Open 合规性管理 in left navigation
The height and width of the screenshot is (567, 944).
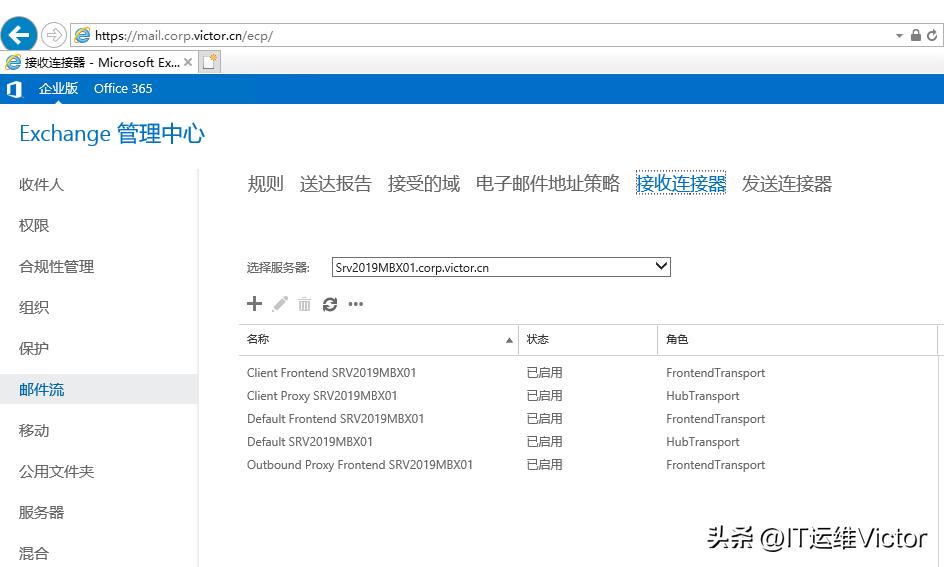56,267
